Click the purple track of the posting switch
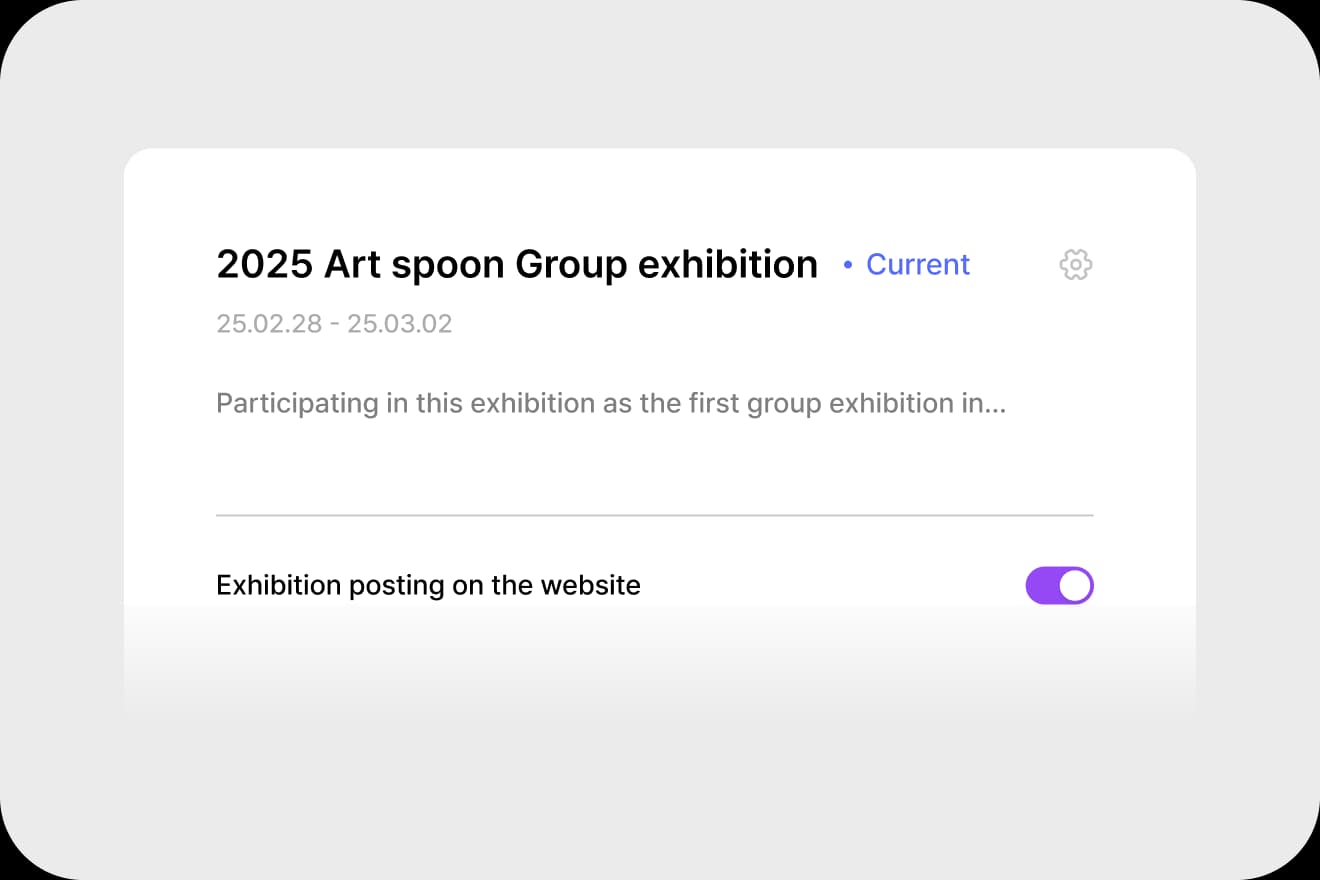 tap(1043, 586)
